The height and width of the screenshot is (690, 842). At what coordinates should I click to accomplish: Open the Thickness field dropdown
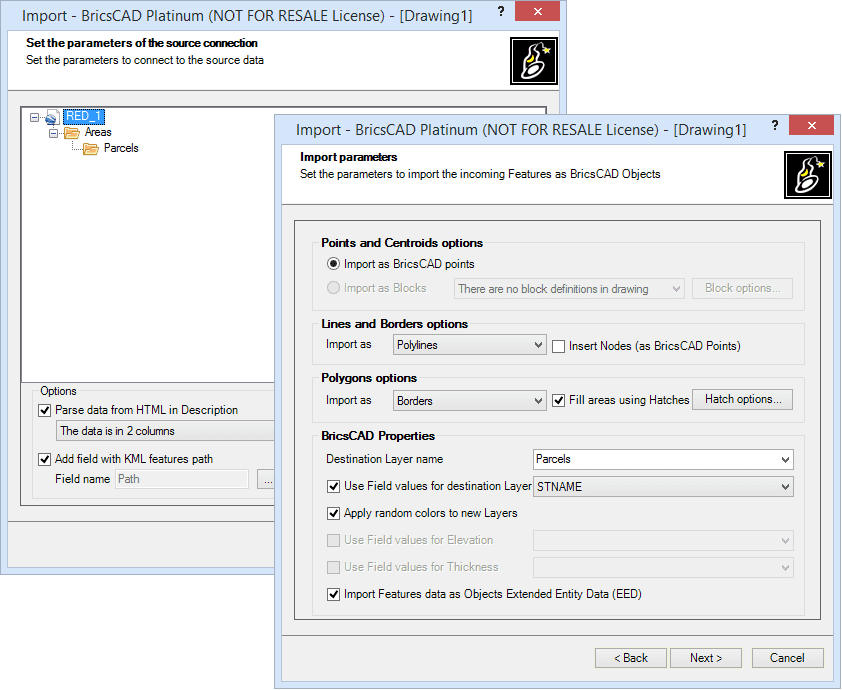pyautogui.click(x=663, y=568)
